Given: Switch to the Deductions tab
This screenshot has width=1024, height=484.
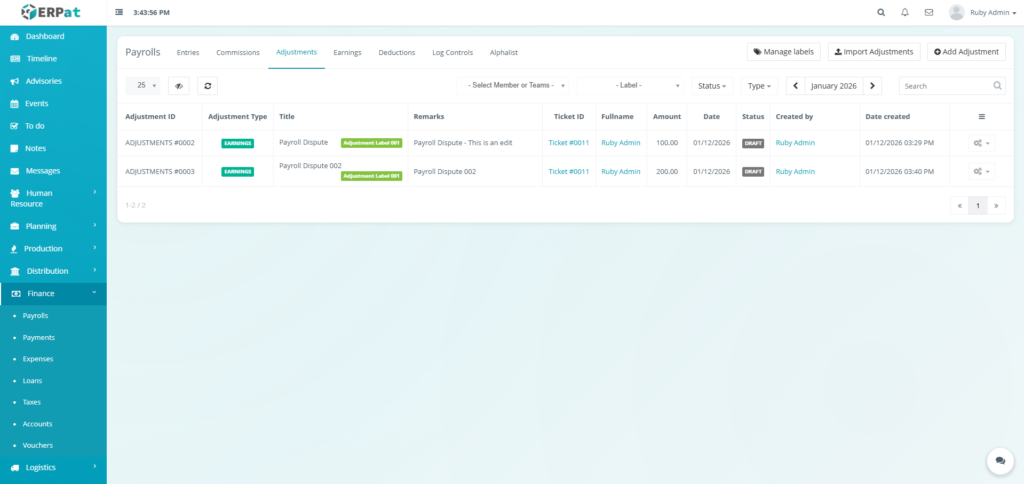Looking at the screenshot, I should click(397, 52).
